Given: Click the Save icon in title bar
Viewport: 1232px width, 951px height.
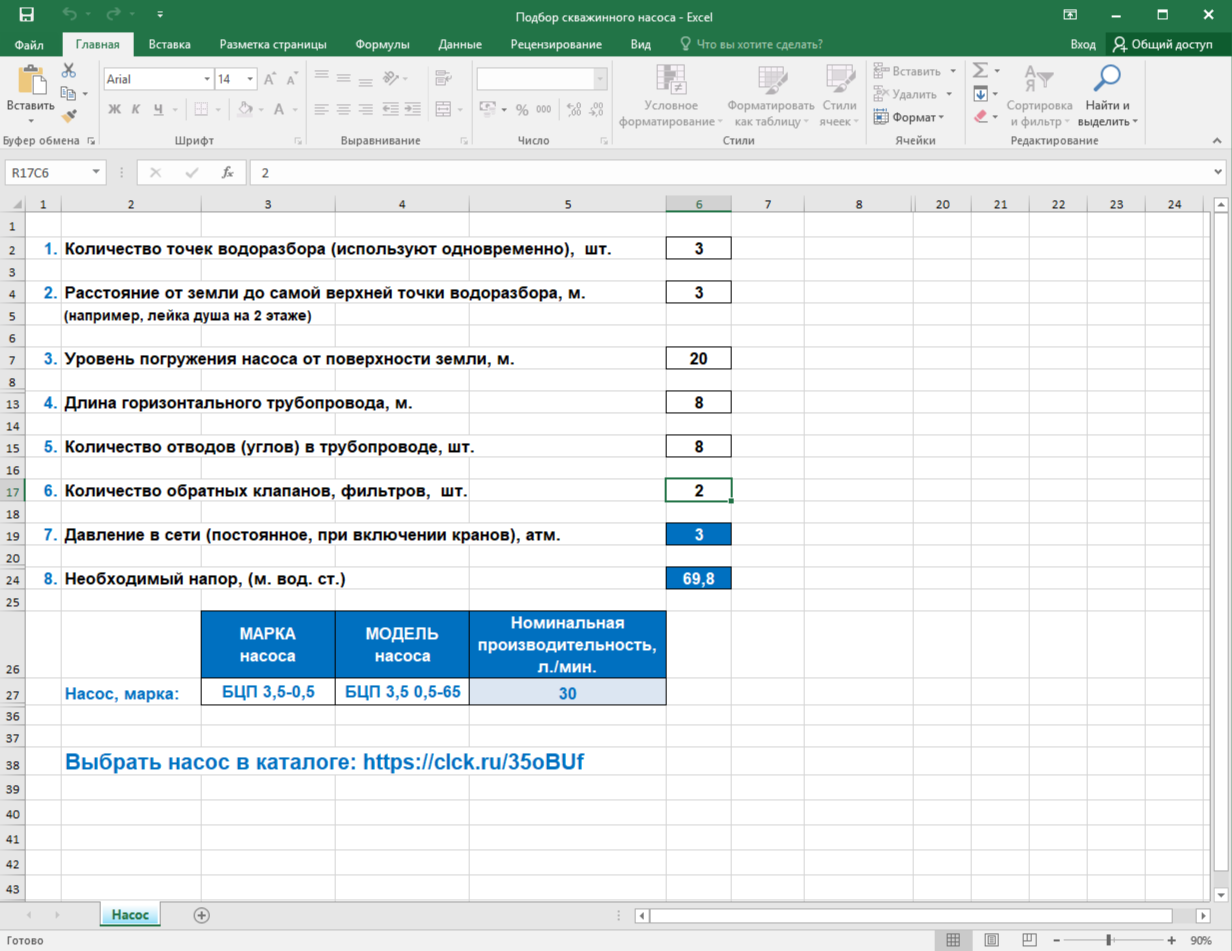Looking at the screenshot, I should tap(27, 16).
